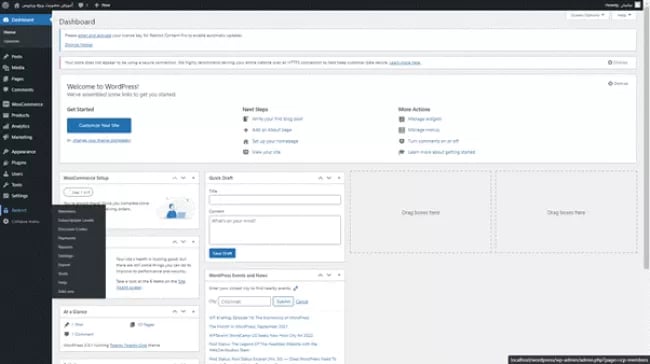Open Plugins via its plug icon

(6, 163)
